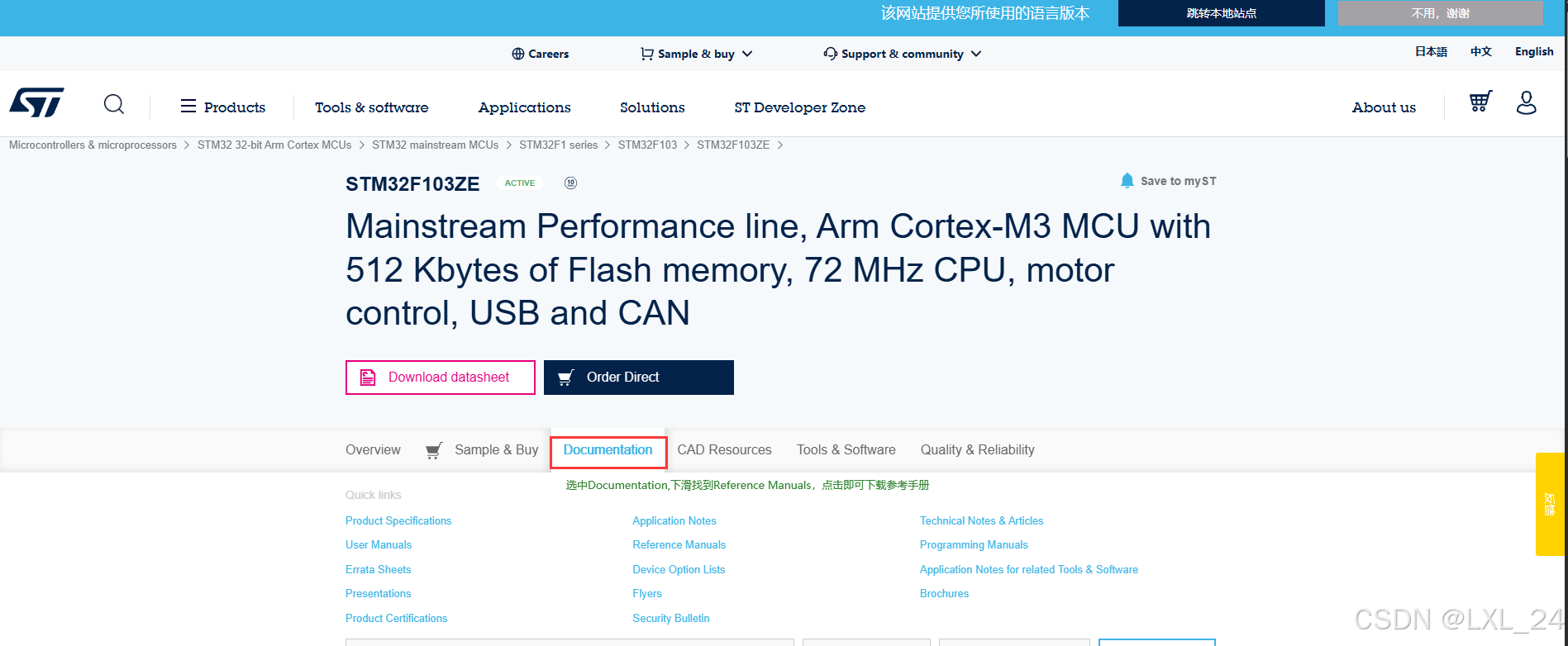Click the globe icon beside Careers
The width and height of the screenshot is (1568, 646).
click(x=518, y=54)
